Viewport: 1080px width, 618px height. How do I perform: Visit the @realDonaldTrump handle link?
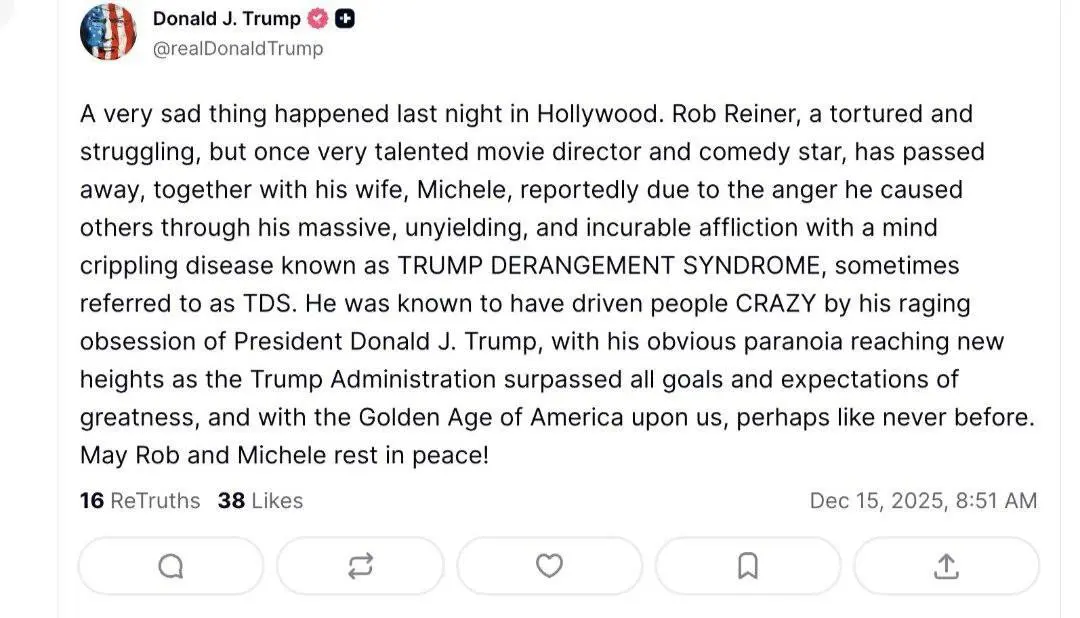pyautogui.click(x=238, y=48)
